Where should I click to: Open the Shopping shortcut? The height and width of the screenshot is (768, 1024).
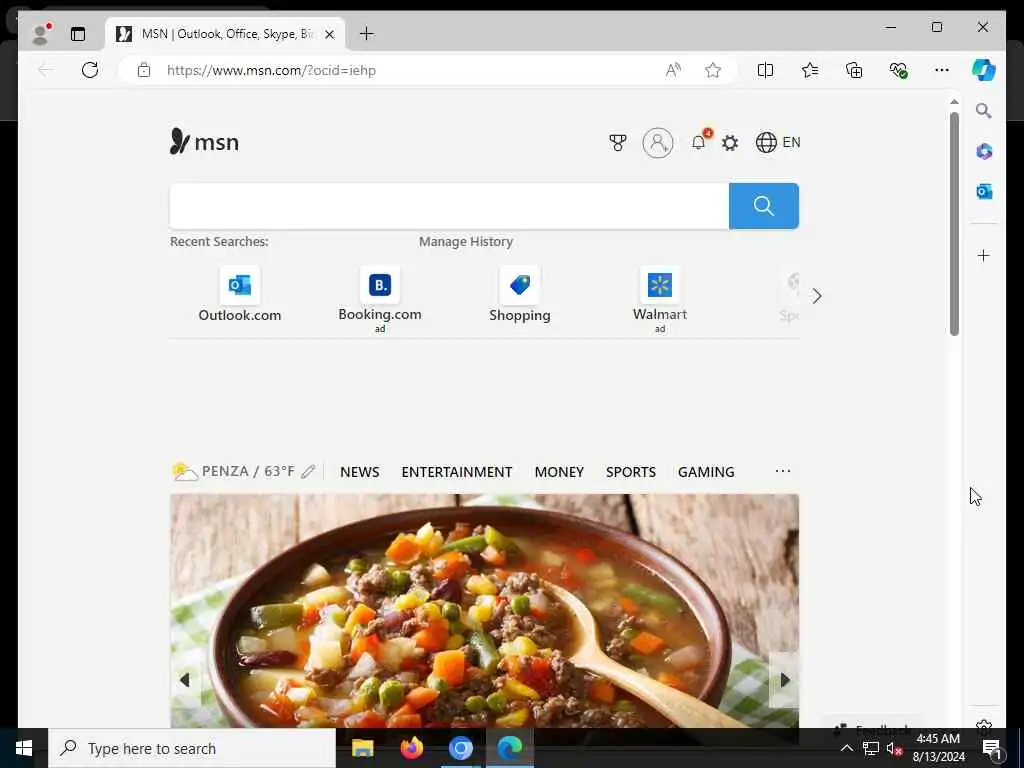(x=520, y=295)
